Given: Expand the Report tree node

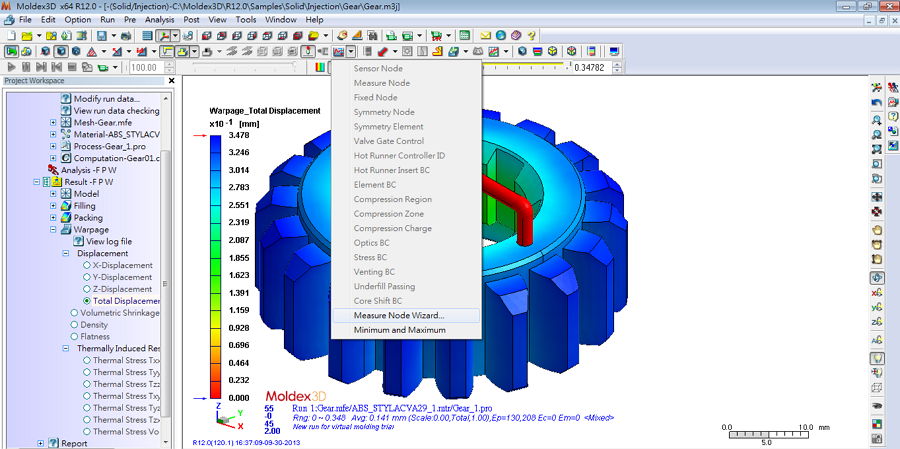Looking at the screenshot, I should point(41,443).
